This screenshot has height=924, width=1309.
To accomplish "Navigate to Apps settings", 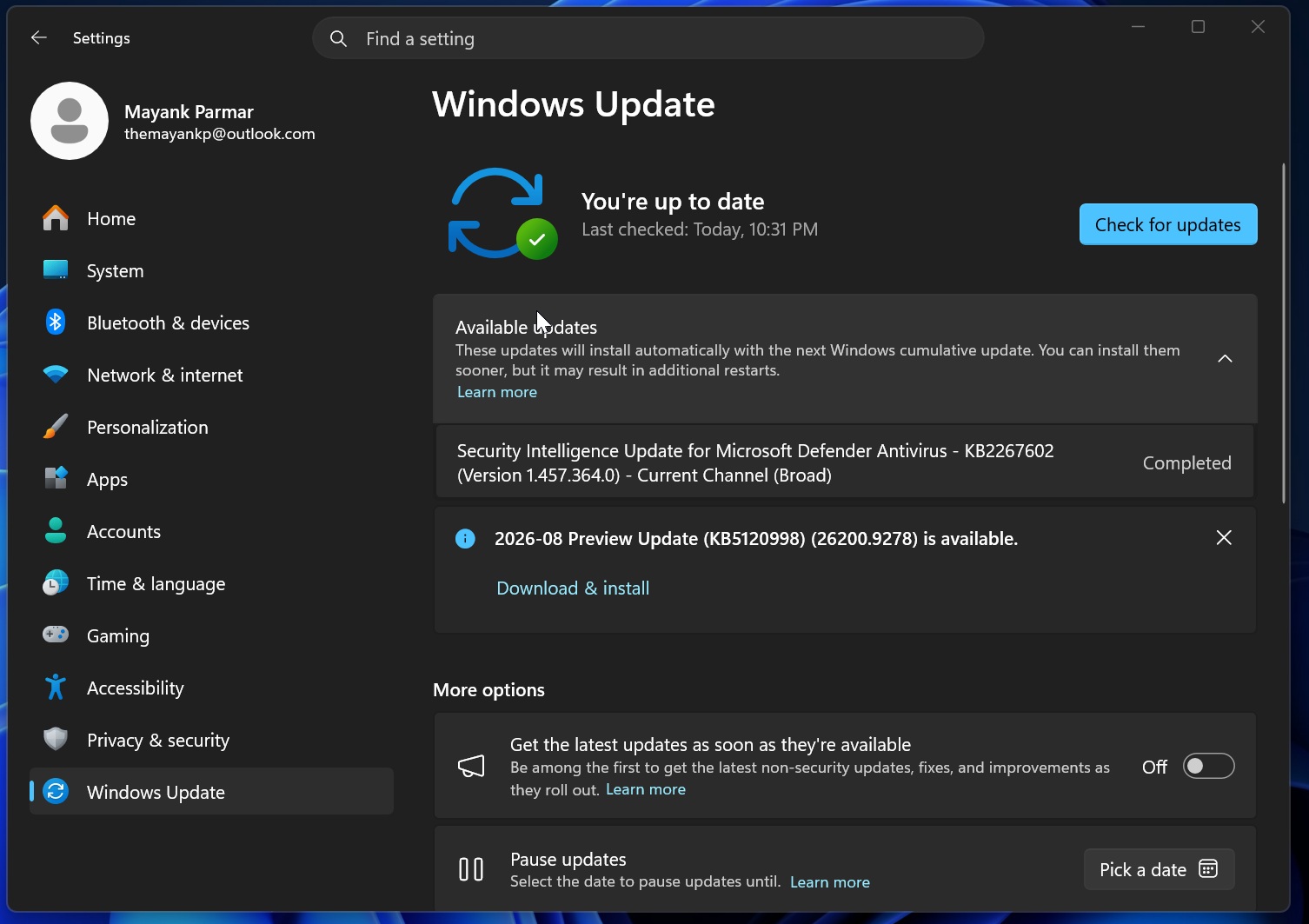I will click(211, 479).
